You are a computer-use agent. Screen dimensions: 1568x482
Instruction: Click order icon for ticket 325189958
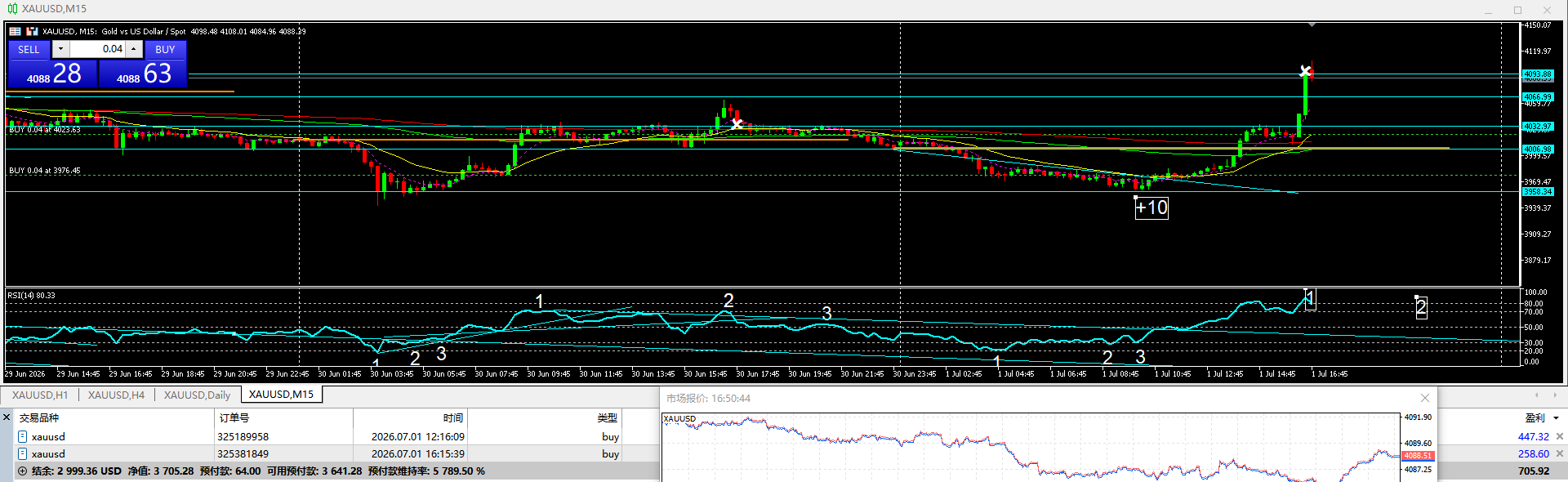point(23,436)
